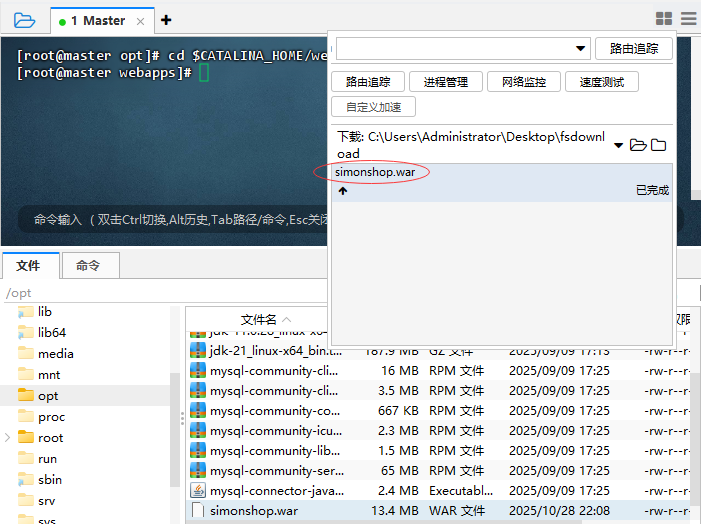
Task: Expand the root folder chevron
Action: (x=7, y=438)
